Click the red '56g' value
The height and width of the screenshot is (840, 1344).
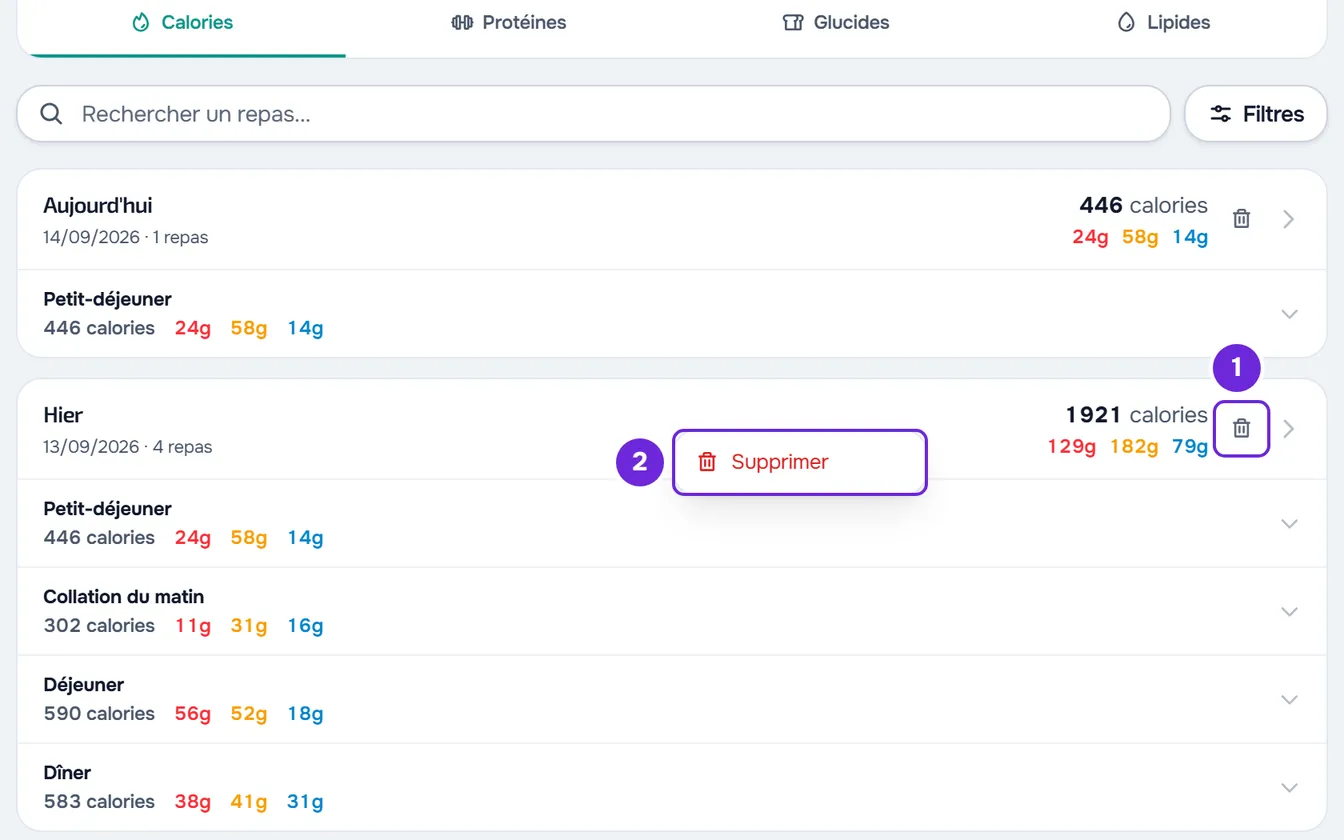193,714
